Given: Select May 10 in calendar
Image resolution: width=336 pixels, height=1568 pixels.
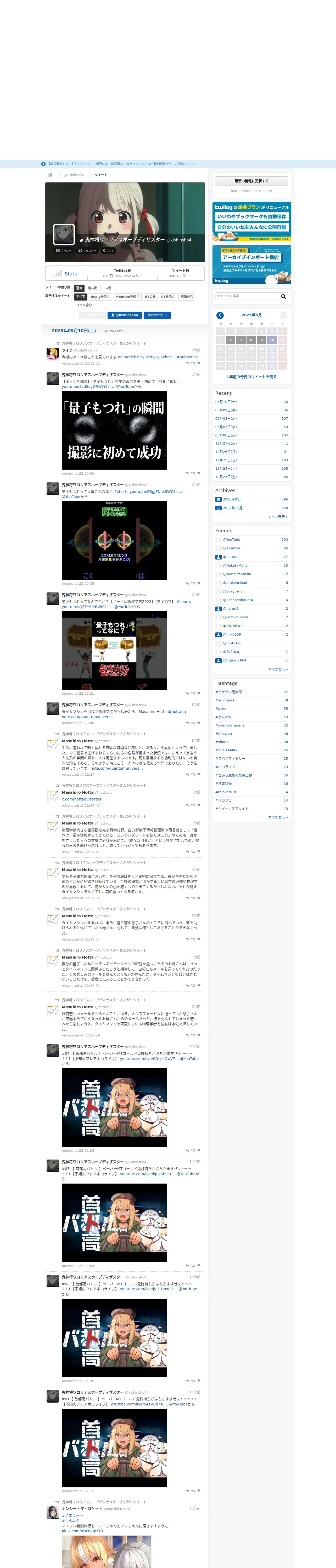Looking at the screenshot, I should click(x=272, y=340).
